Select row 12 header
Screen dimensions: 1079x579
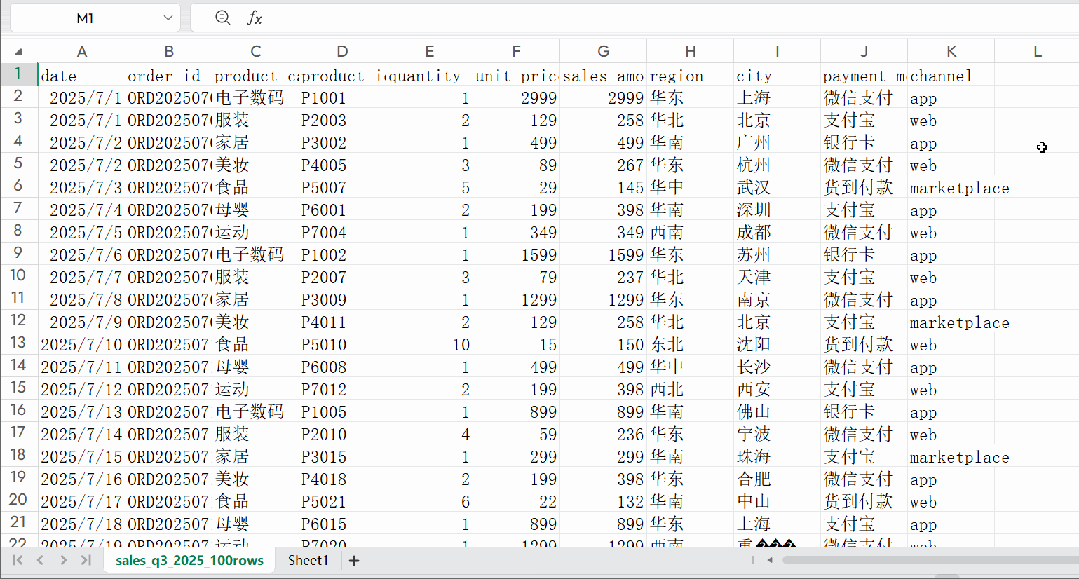19,321
